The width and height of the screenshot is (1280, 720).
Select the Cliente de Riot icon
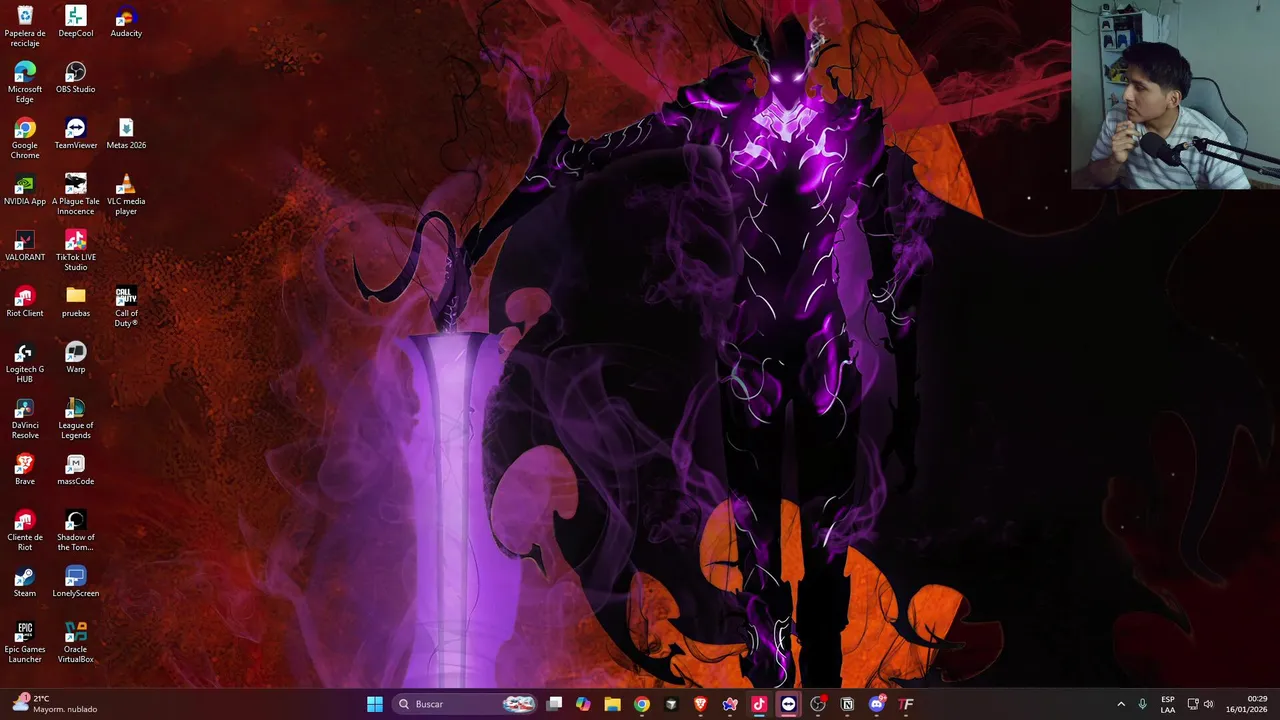(25, 530)
